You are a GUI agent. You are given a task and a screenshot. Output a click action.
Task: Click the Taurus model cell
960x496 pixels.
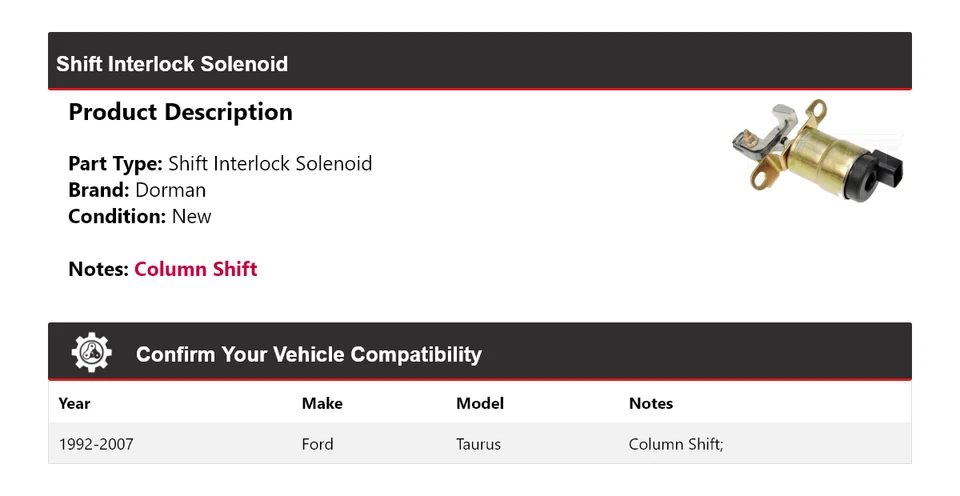coord(479,444)
